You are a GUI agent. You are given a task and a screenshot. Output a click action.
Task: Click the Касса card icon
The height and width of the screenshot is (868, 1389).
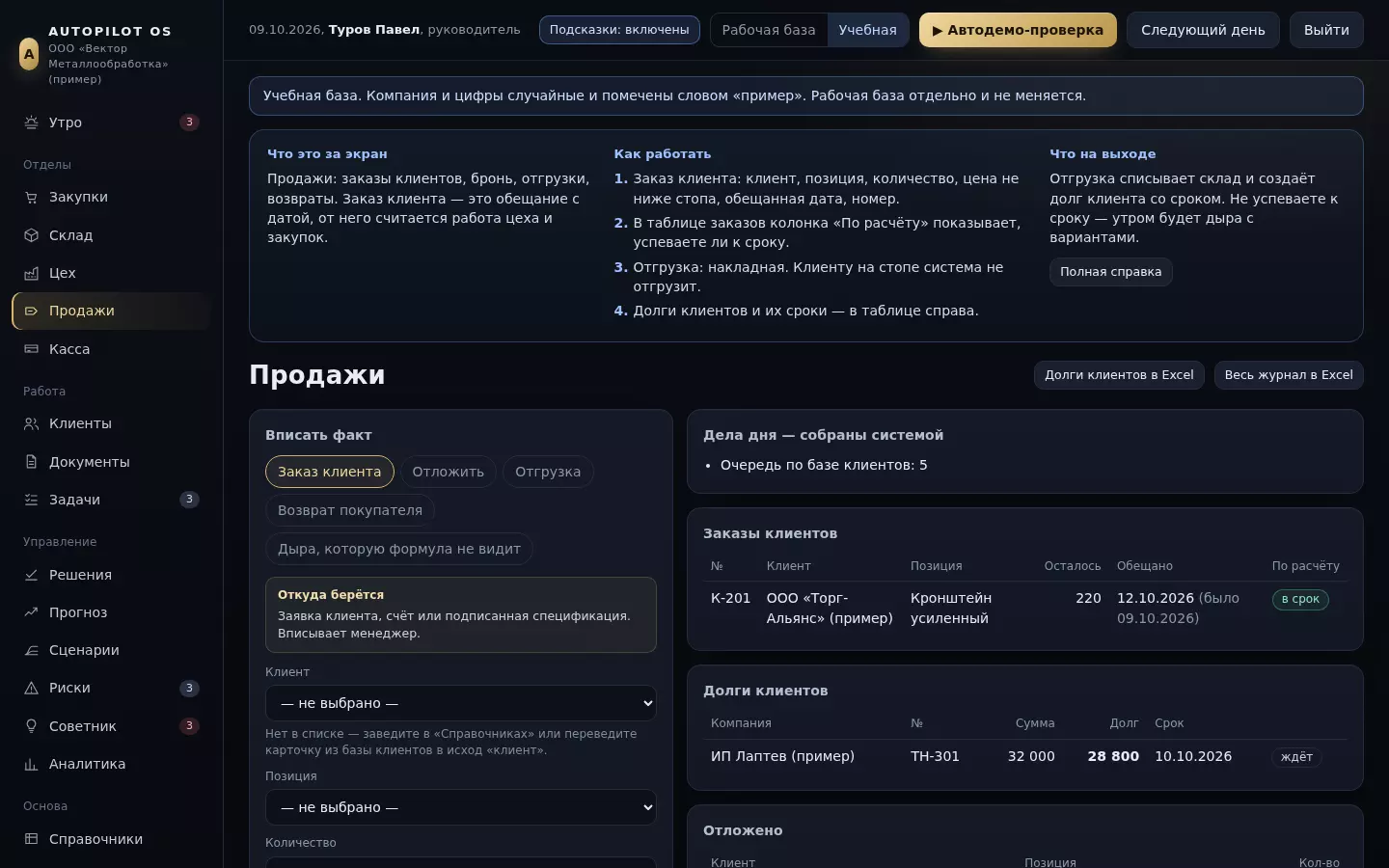click(x=31, y=349)
